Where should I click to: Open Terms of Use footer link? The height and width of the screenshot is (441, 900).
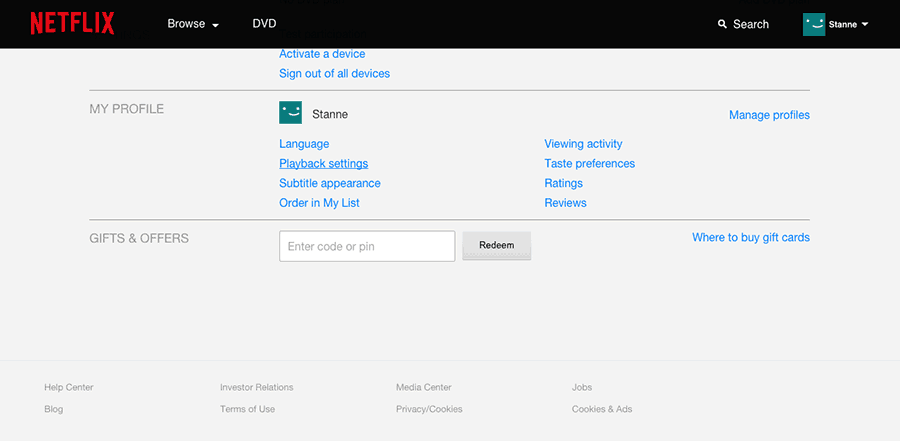click(247, 409)
